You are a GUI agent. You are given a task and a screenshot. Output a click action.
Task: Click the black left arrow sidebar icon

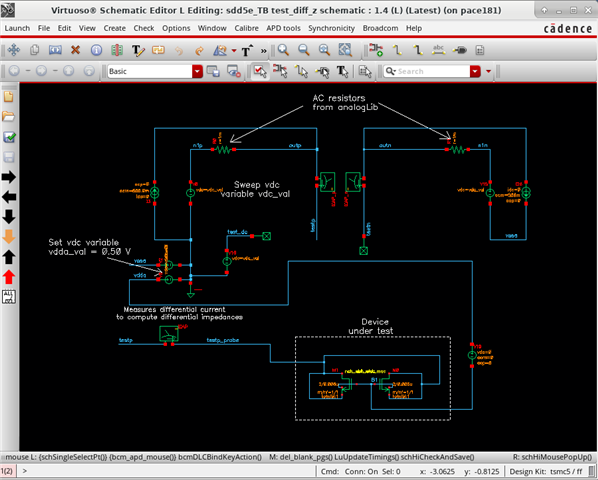tap(9, 197)
